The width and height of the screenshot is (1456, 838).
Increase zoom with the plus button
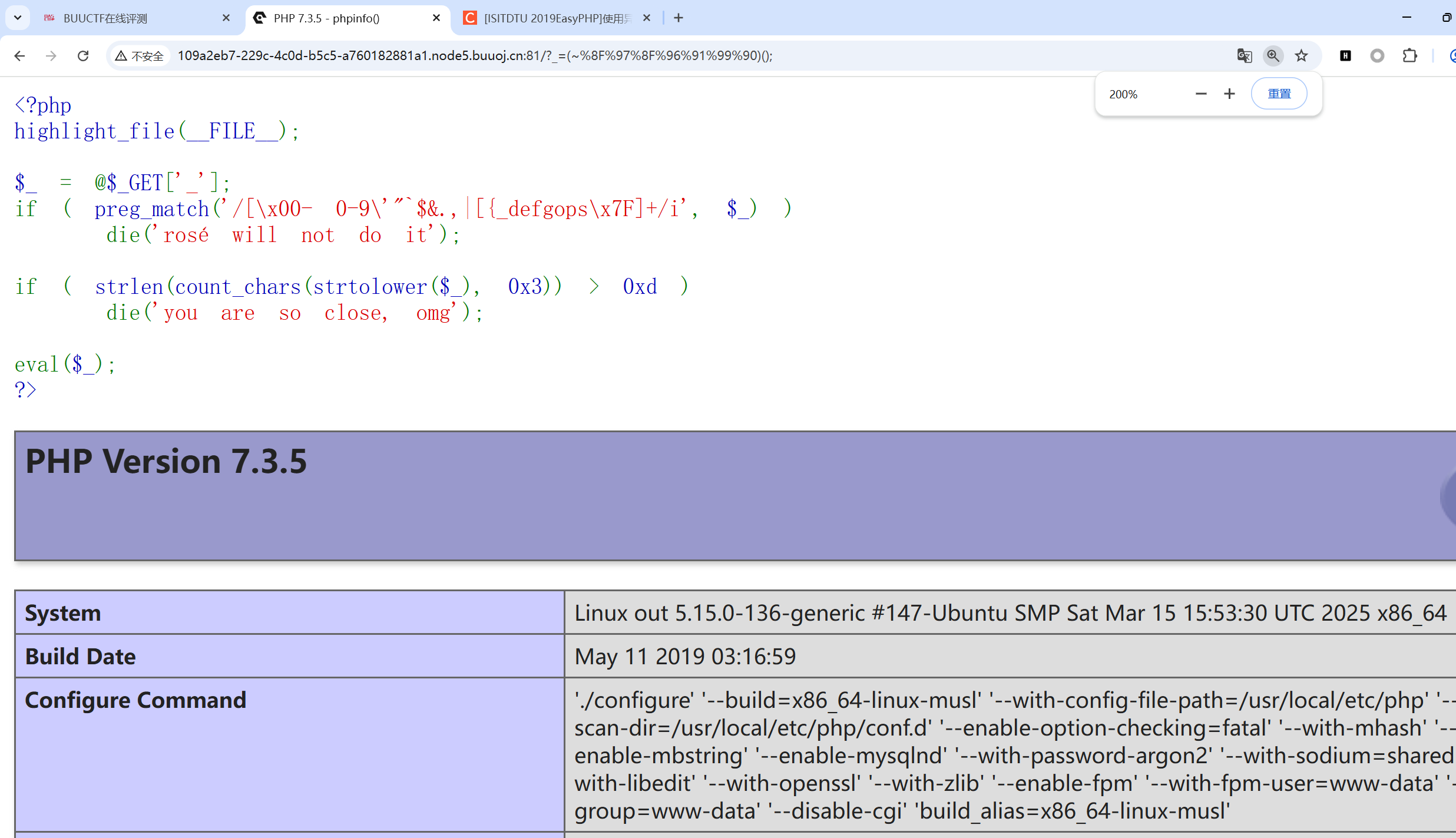click(x=1229, y=94)
